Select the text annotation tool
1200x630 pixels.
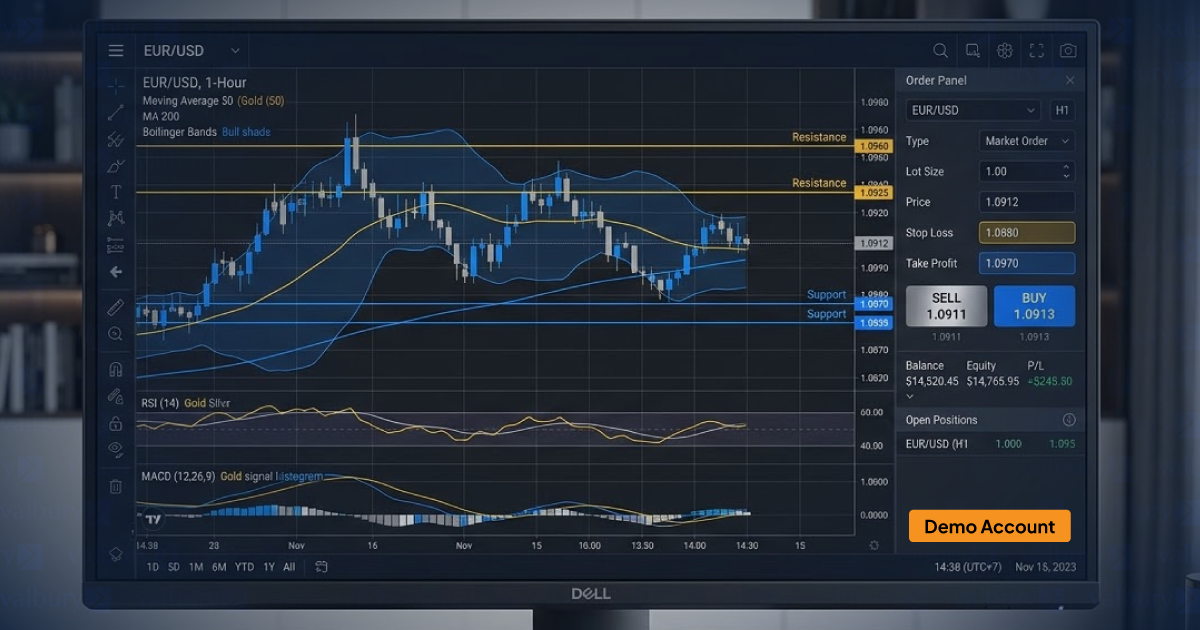[x=116, y=191]
